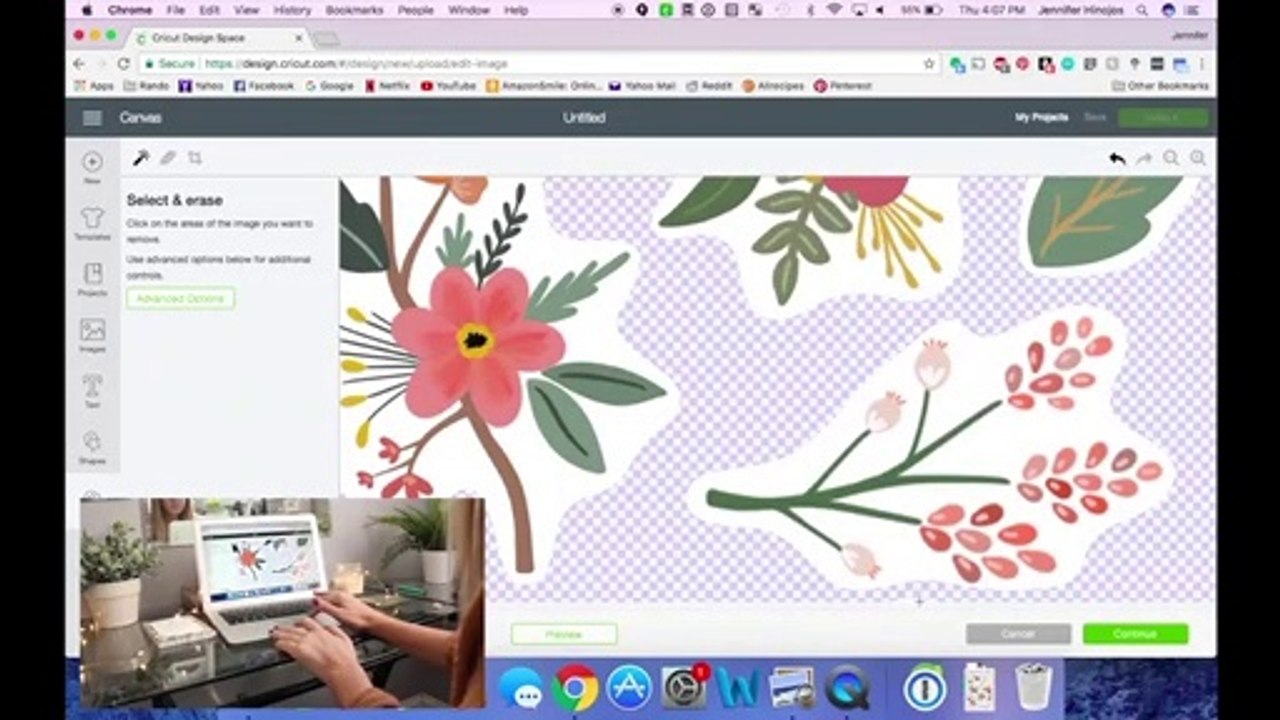Undo the last erase action
The image size is (1280, 720).
coord(1117,158)
